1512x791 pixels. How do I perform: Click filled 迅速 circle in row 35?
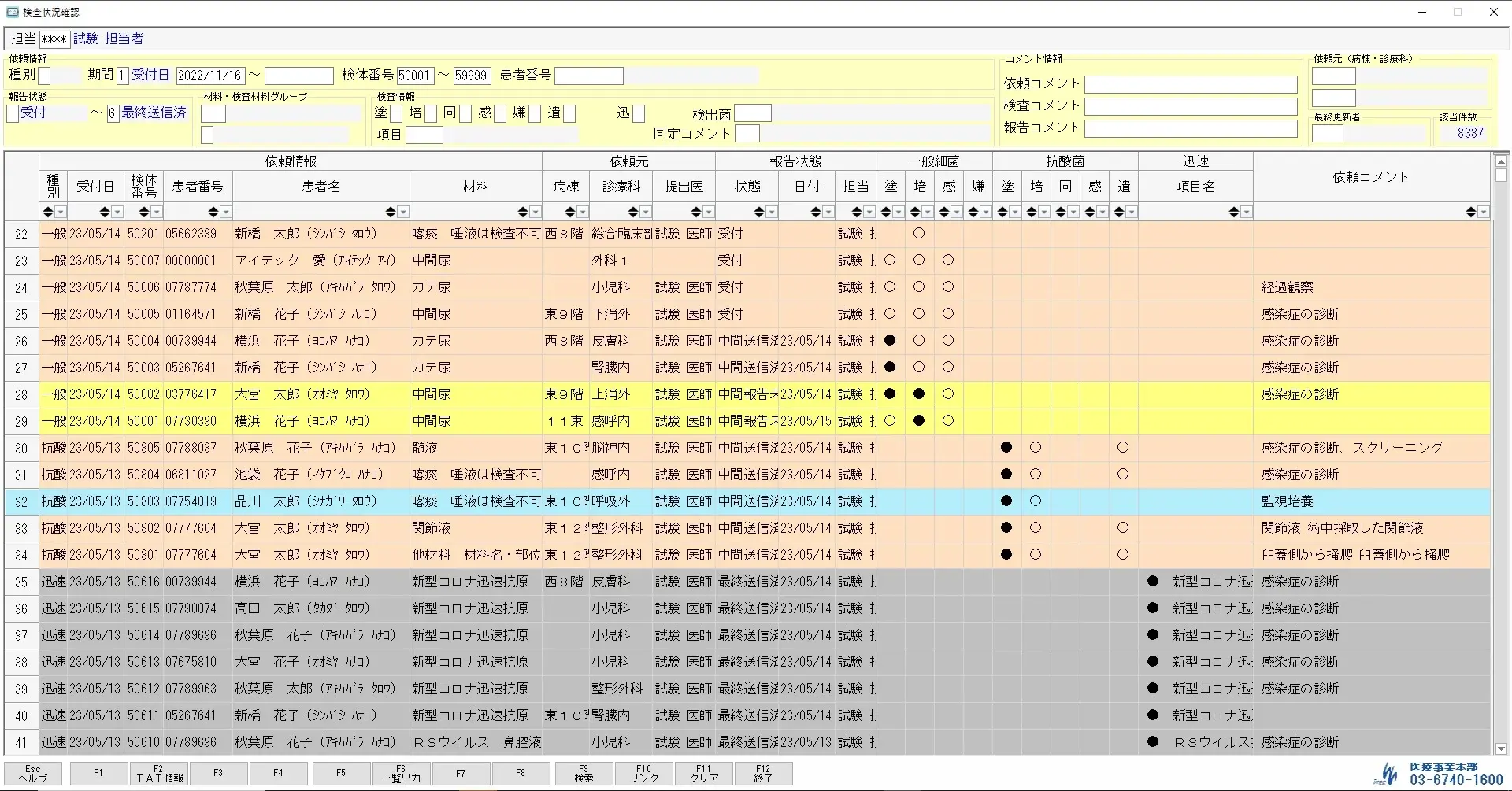tap(1153, 582)
